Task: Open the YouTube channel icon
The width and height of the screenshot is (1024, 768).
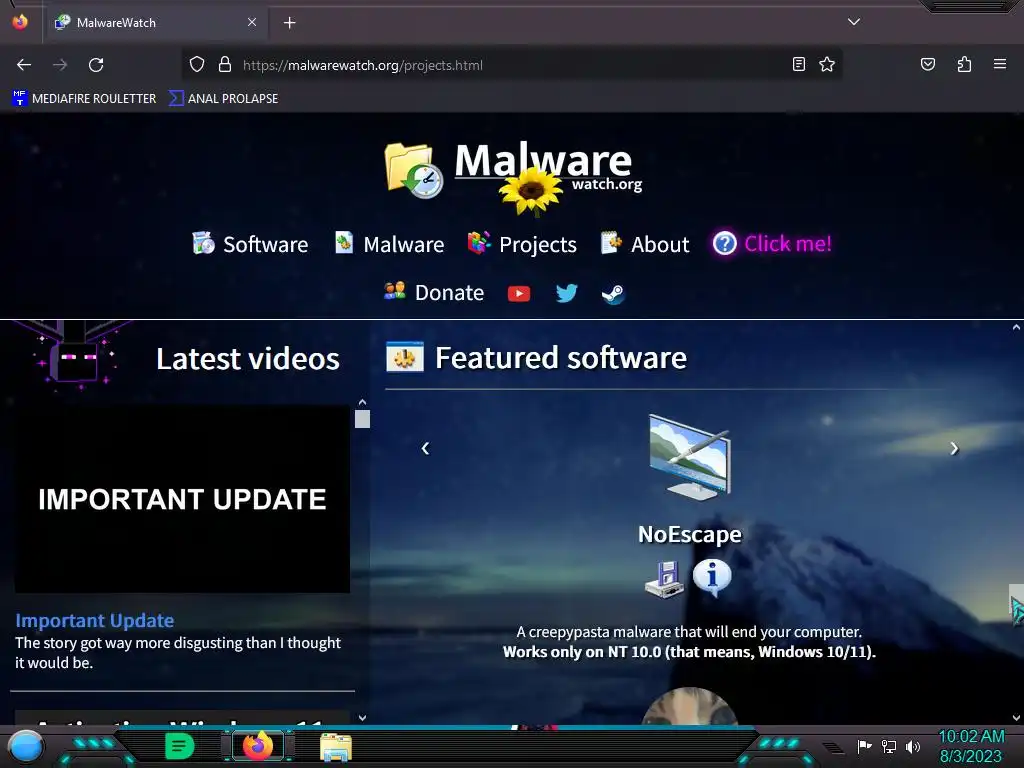Action: (519, 294)
